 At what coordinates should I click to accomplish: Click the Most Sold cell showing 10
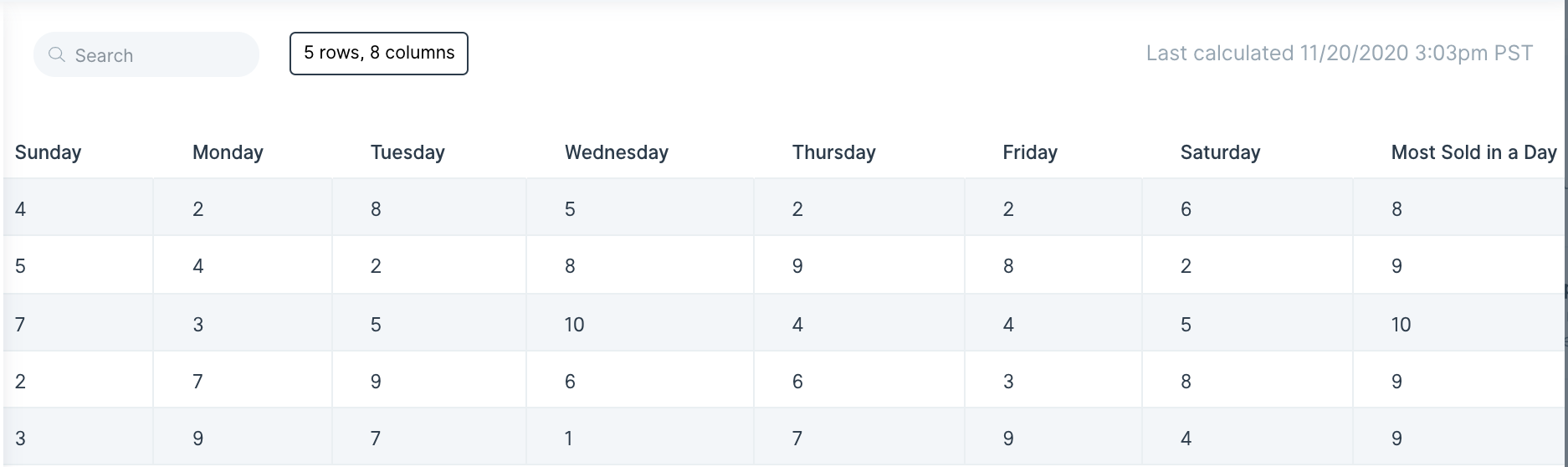click(1460, 323)
